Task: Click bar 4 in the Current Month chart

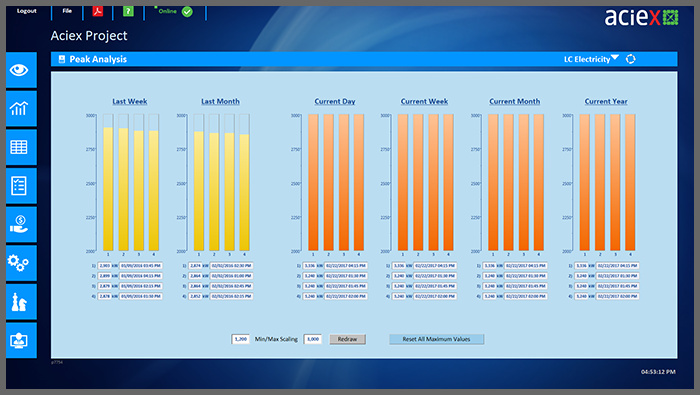Action: tap(539, 183)
